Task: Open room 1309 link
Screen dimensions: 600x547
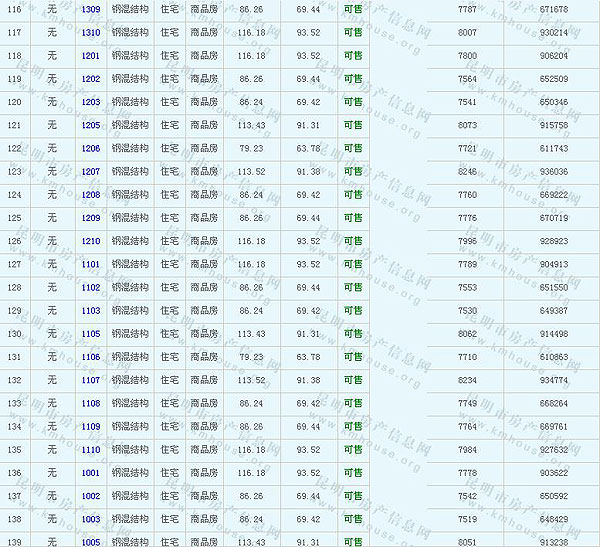Action: tap(91, 8)
